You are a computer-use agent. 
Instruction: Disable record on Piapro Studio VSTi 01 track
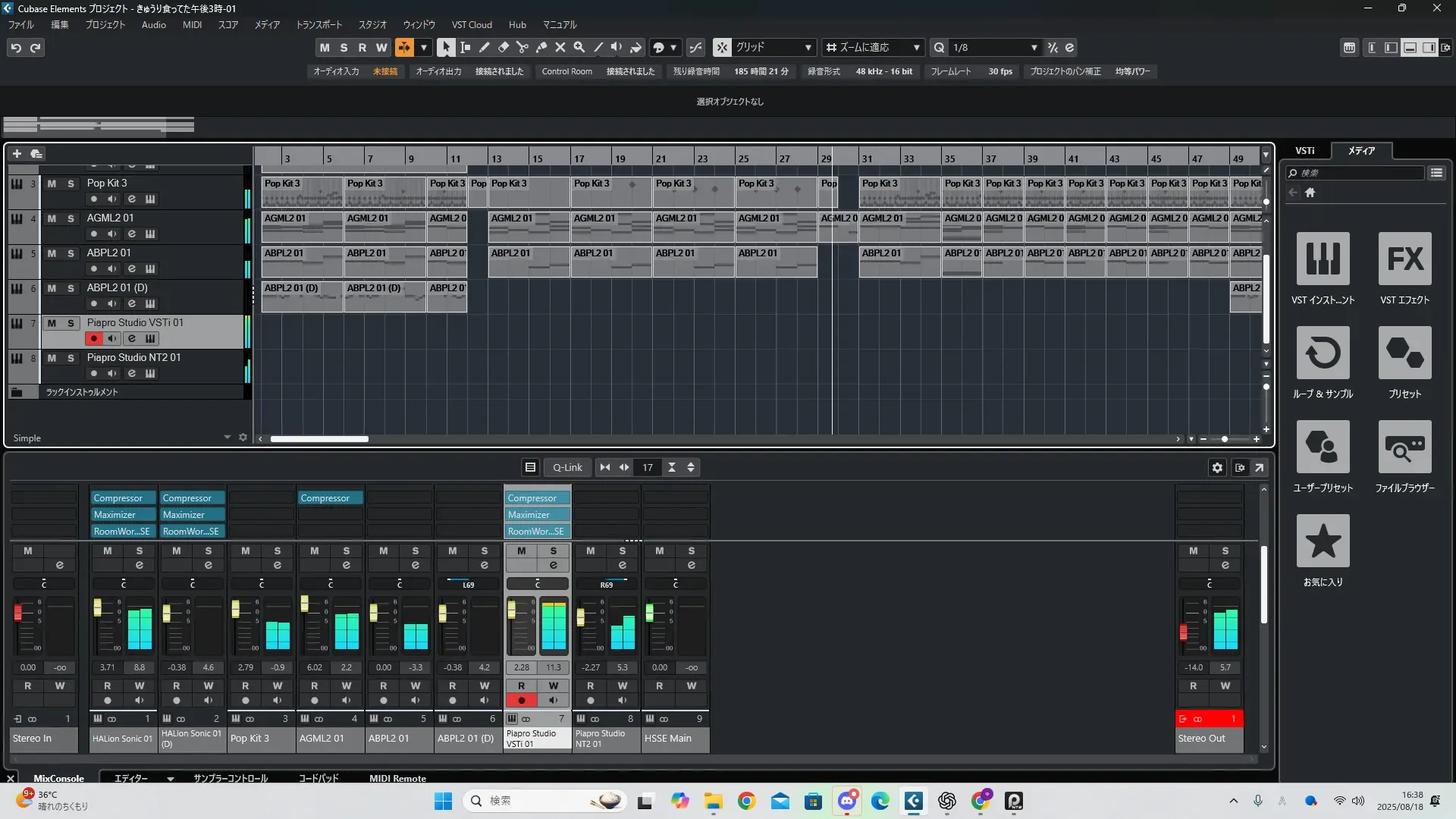[93, 339]
